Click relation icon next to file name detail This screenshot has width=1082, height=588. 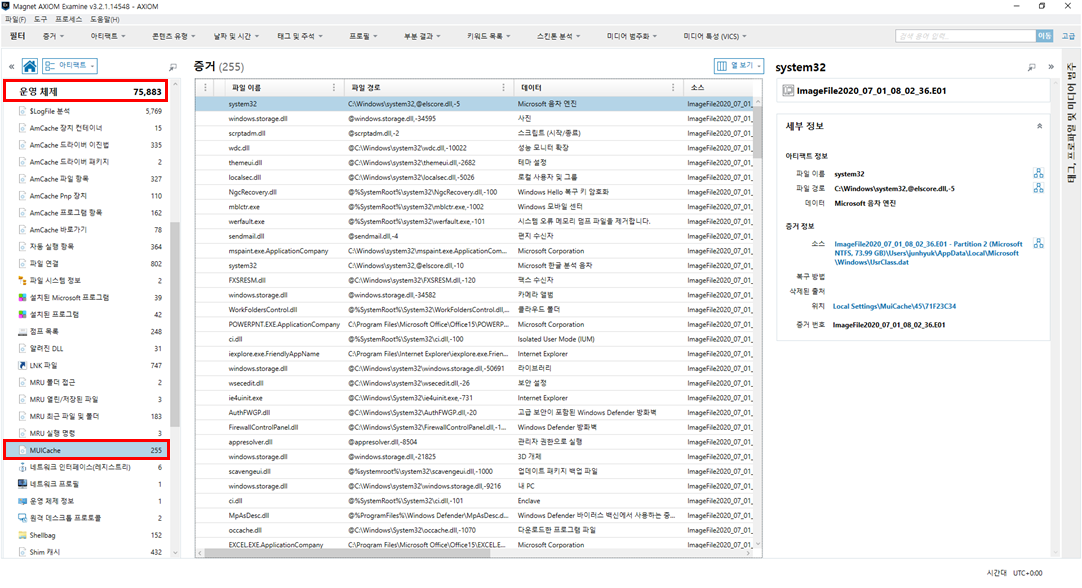1039,173
